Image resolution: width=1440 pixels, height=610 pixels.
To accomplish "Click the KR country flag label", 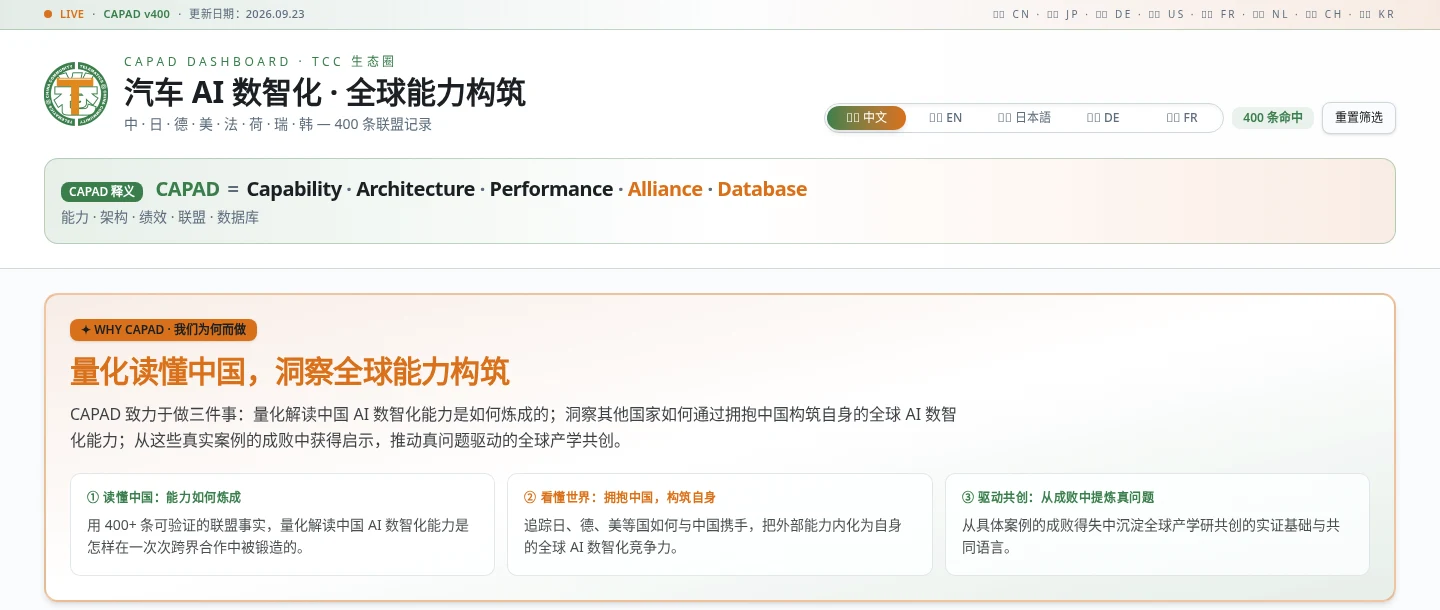I will click(1377, 14).
